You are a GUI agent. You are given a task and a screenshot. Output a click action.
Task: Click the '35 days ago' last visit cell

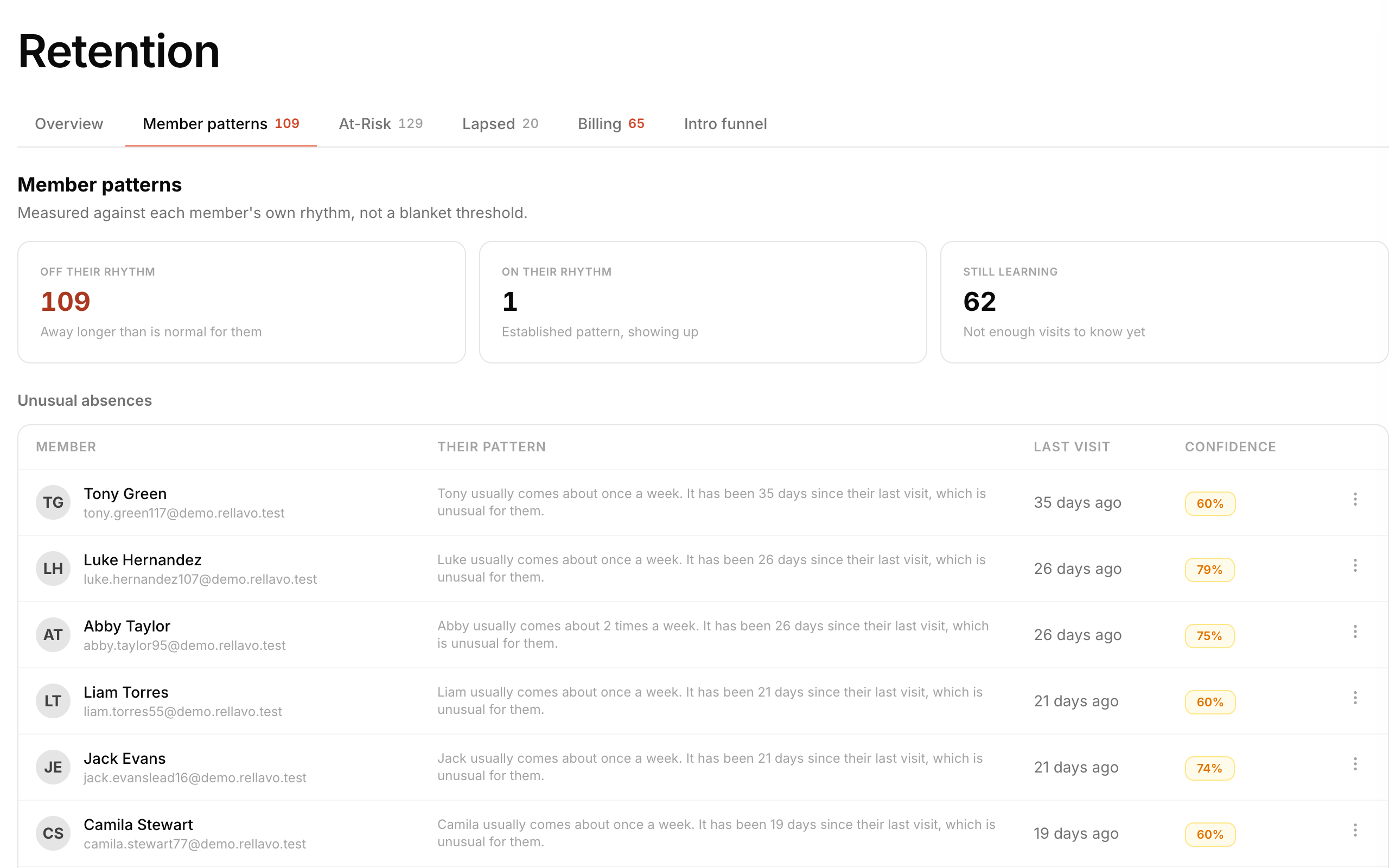1078,502
